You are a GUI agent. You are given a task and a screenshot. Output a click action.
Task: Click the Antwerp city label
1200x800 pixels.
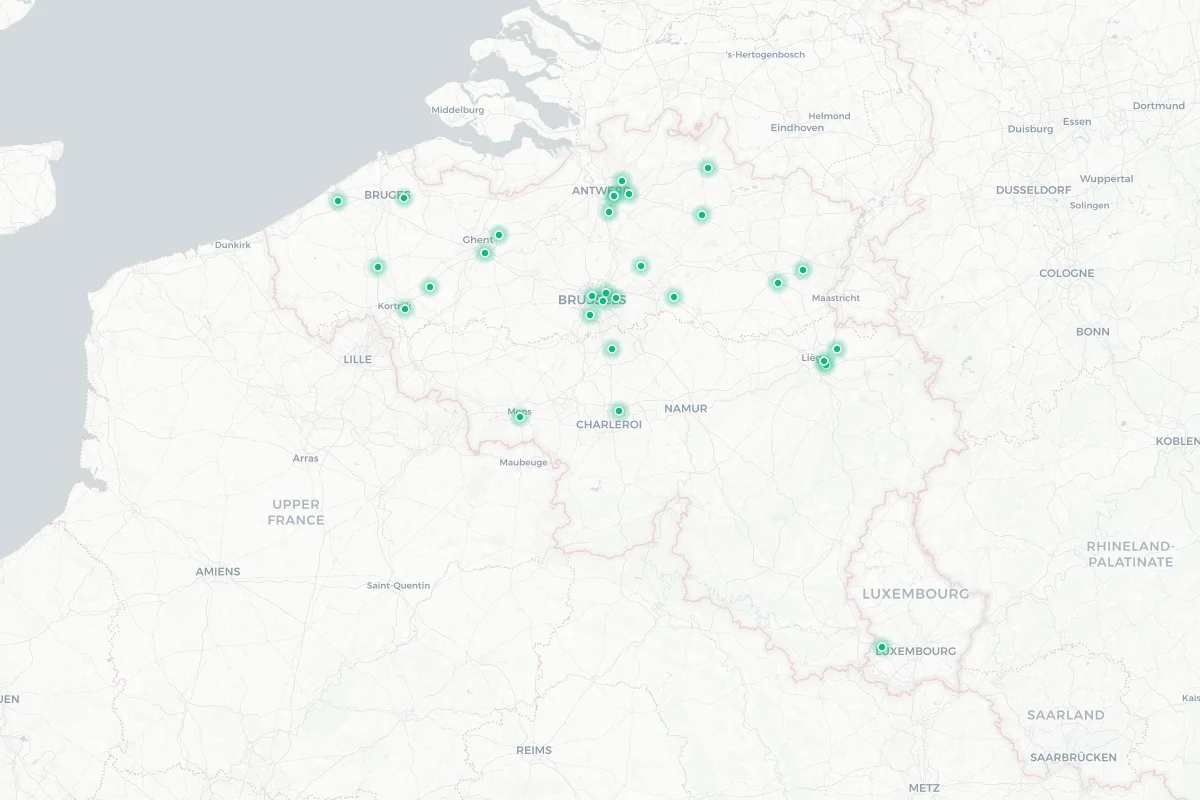pos(600,190)
